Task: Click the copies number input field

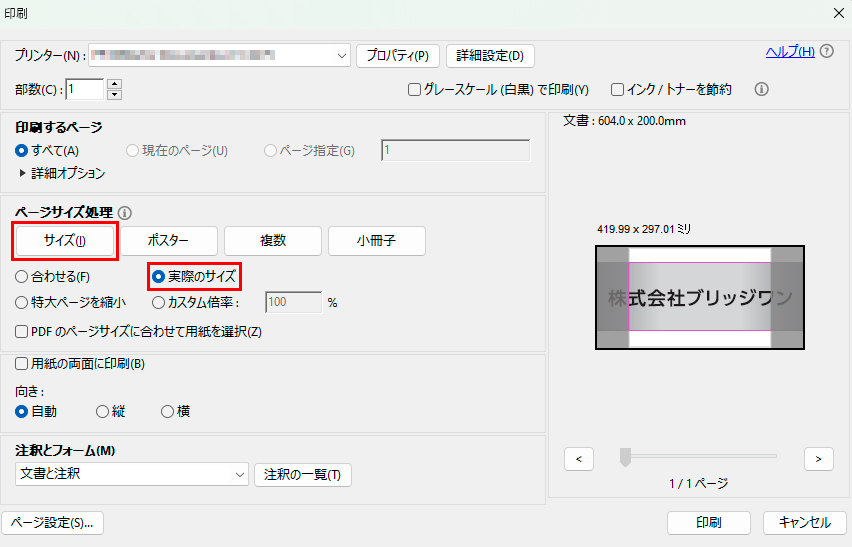Action: point(84,89)
